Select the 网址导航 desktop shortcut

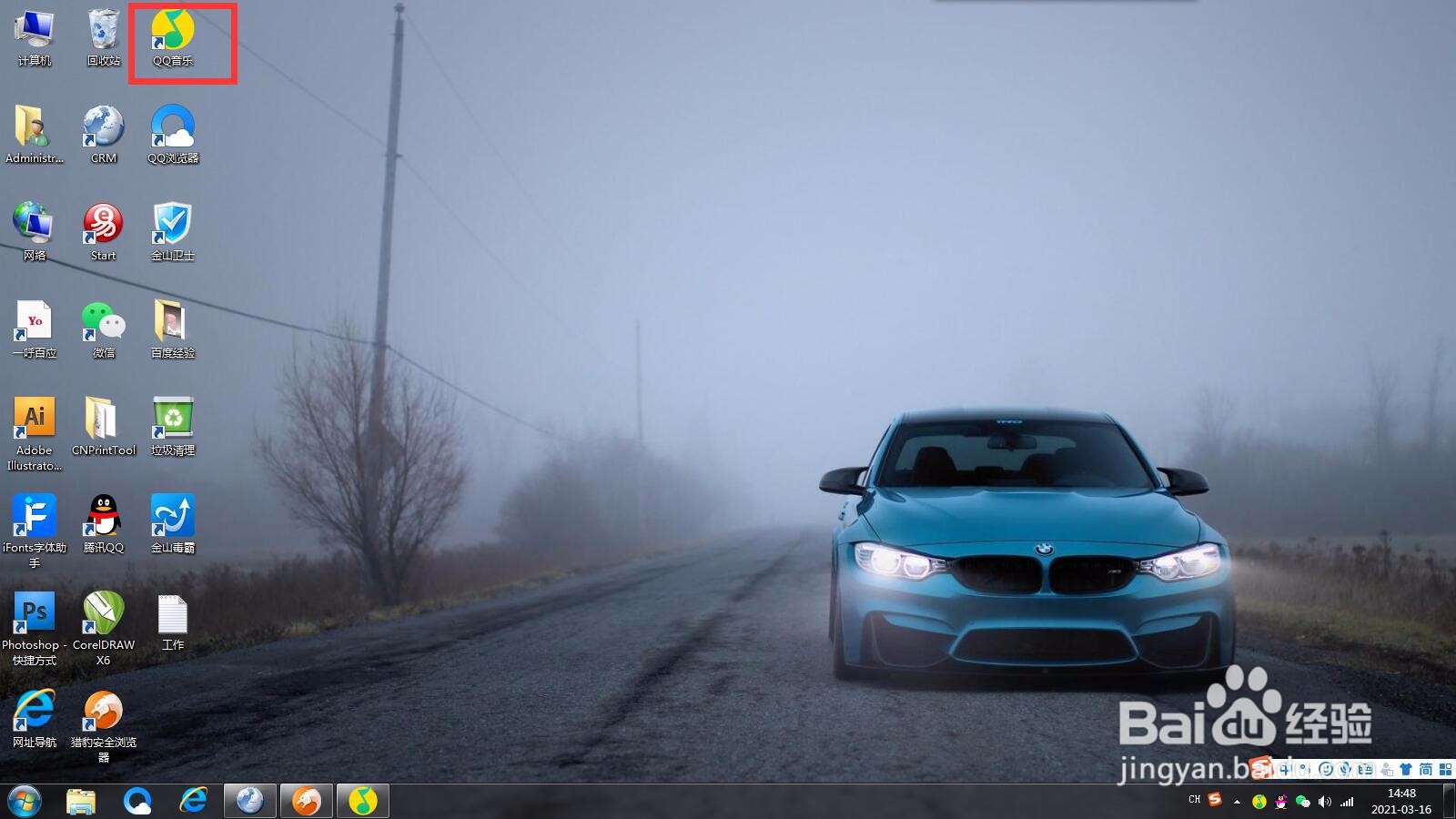pos(35,719)
